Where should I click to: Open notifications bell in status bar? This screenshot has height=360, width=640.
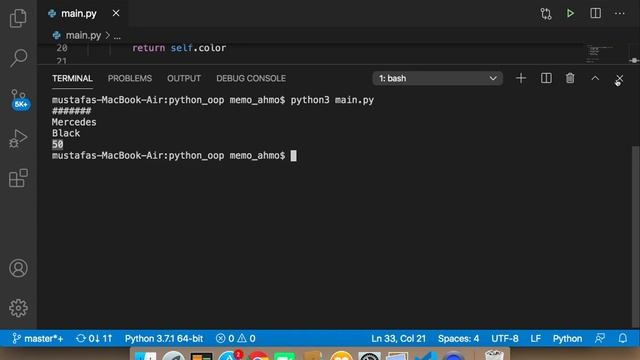point(622,338)
